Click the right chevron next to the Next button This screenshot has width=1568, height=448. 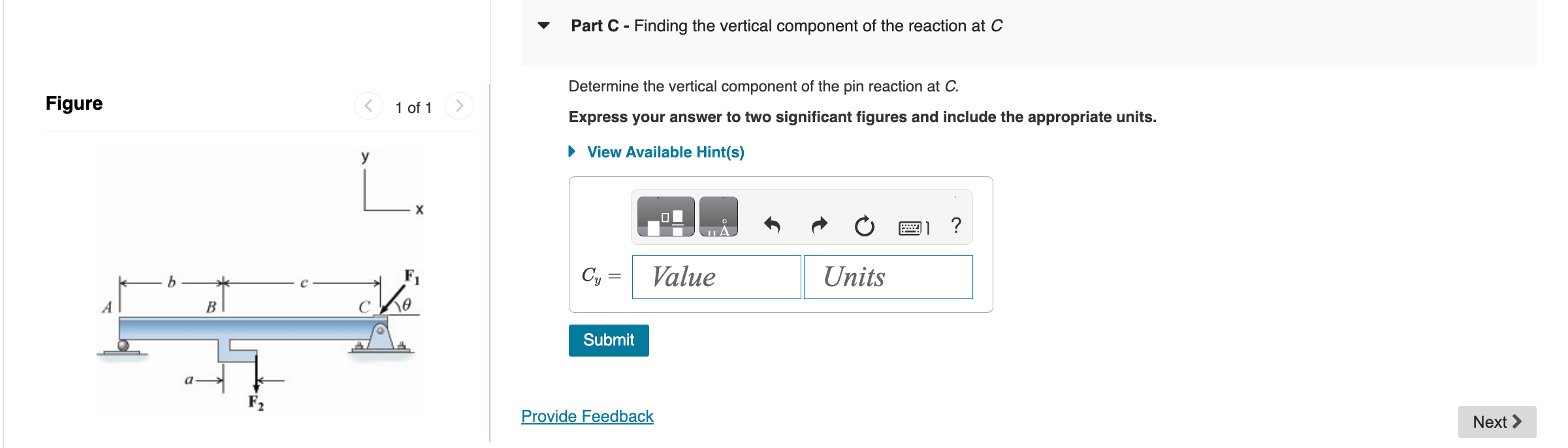(x=1516, y=422)
